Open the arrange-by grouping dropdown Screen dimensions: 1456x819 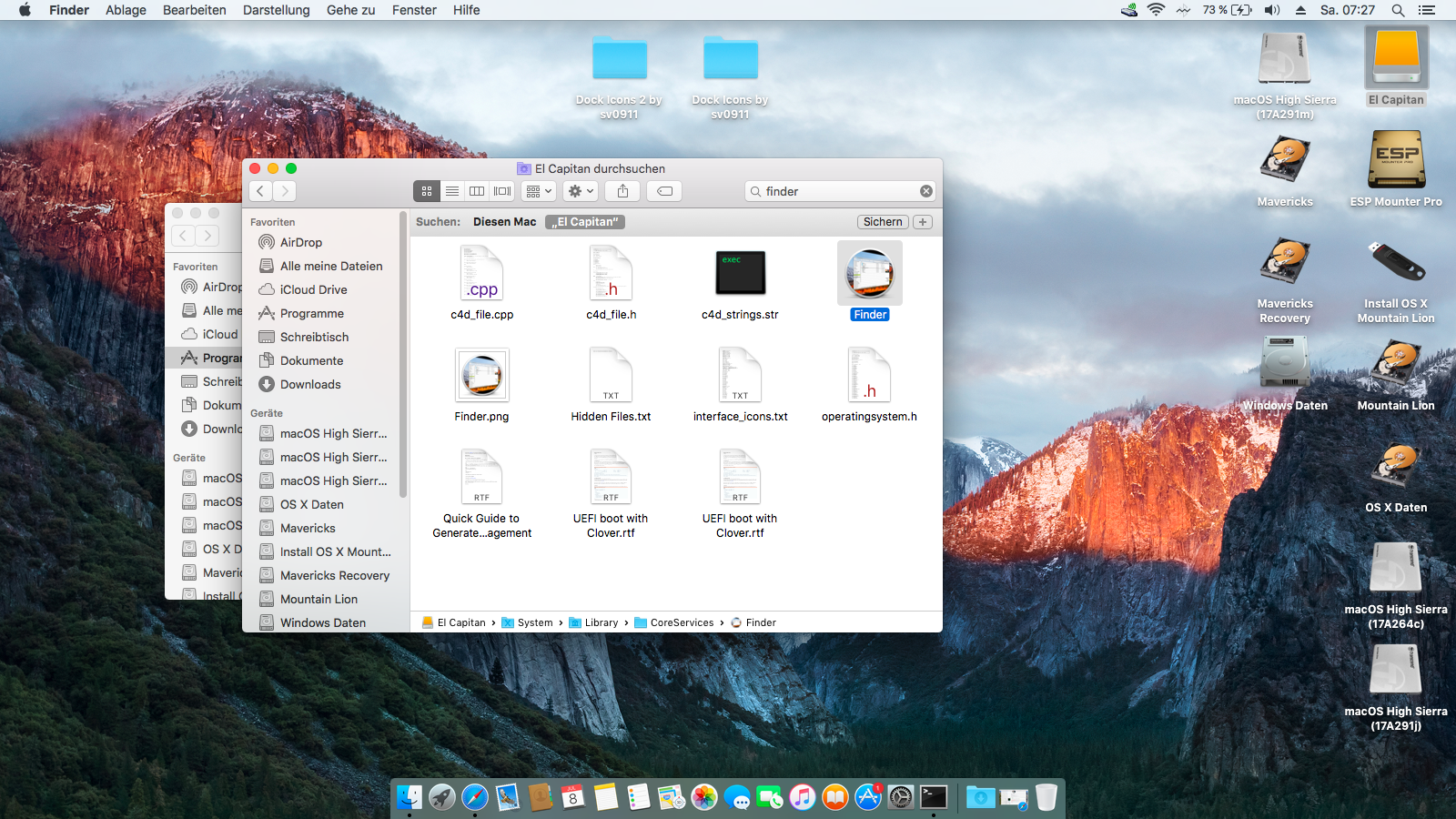coord(539,191)
